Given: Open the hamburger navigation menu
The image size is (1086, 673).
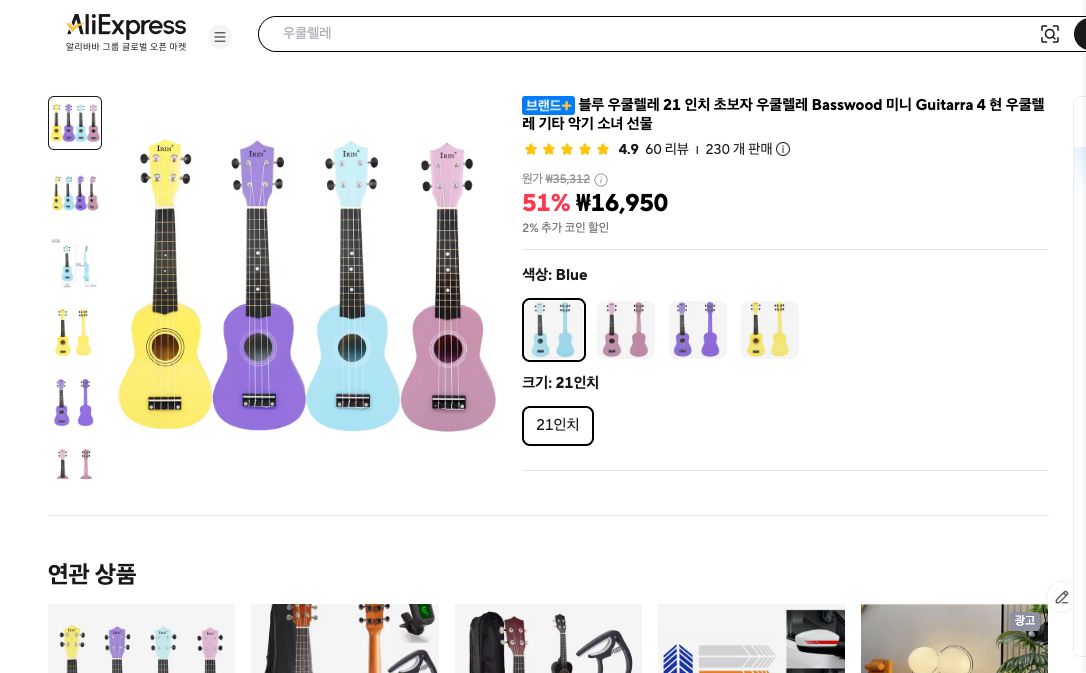Looking at the screenshot, I should (220, 37).
